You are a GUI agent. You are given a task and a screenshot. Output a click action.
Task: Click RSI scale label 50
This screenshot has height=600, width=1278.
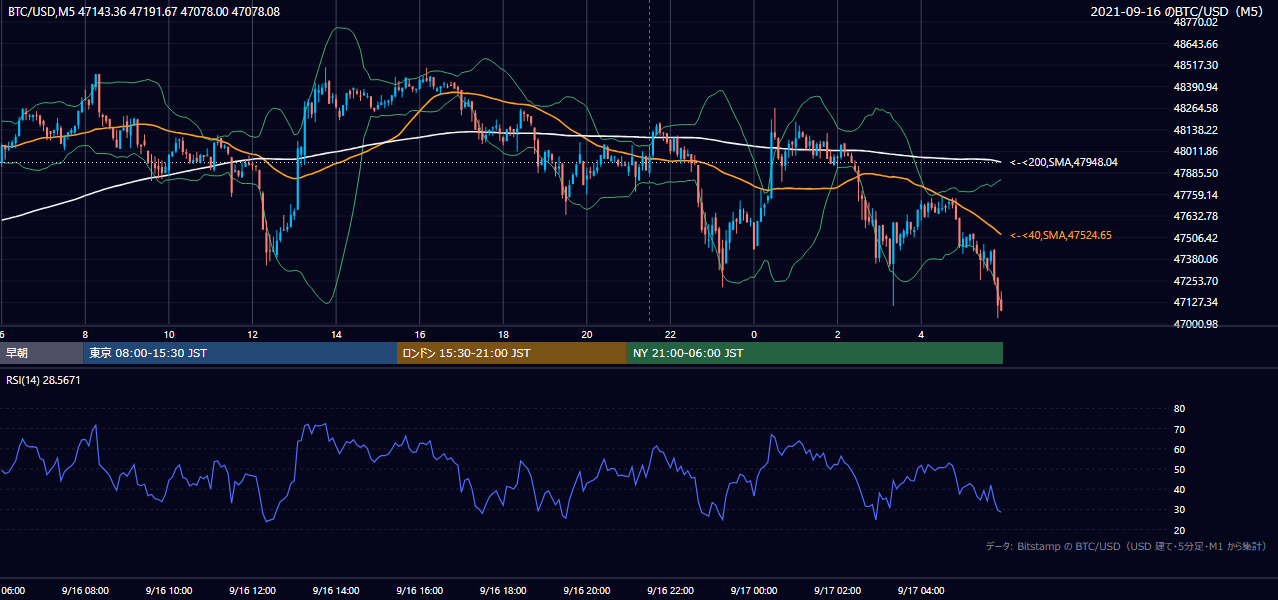[1179, 469]
